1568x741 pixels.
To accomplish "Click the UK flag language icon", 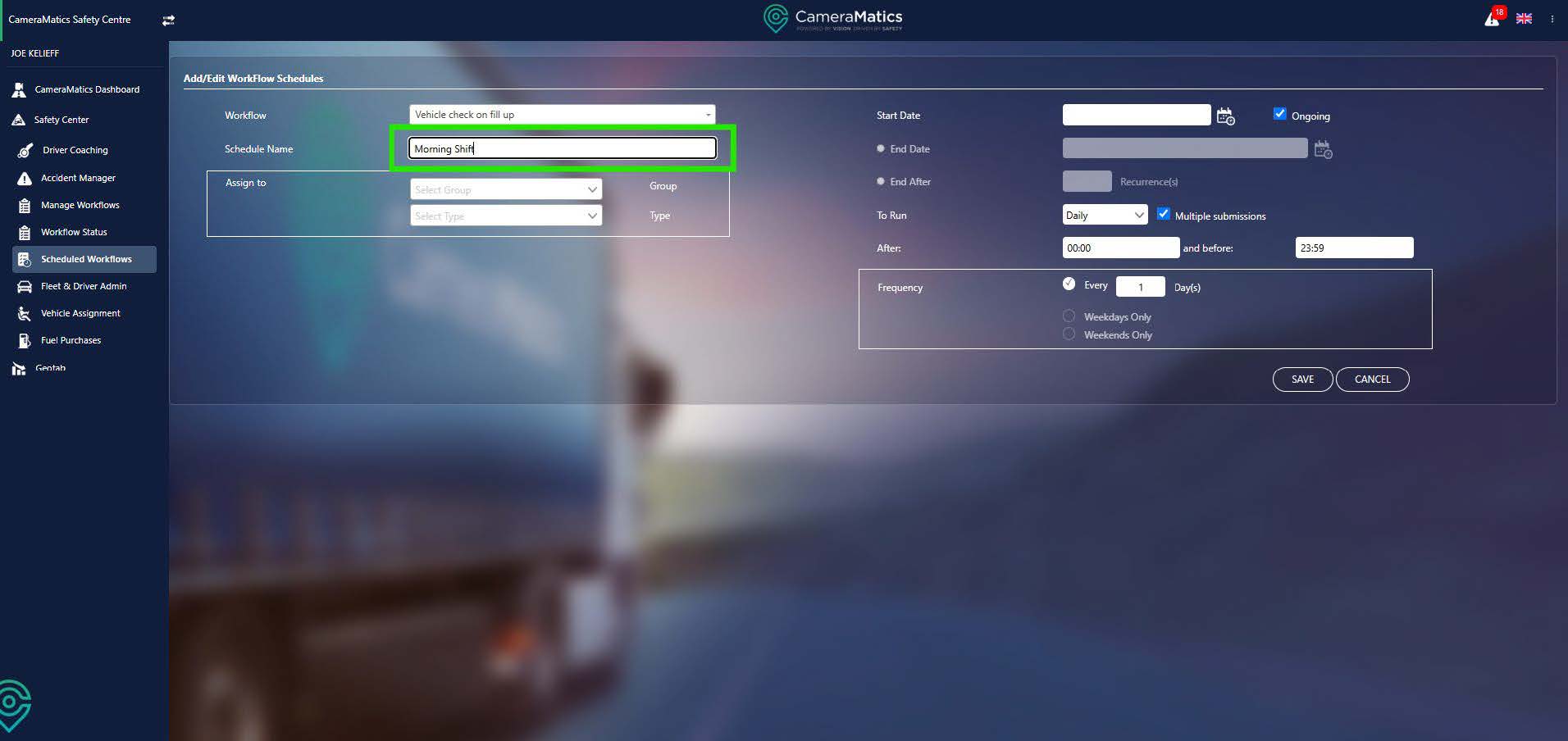I will (x=1524, y=19).
